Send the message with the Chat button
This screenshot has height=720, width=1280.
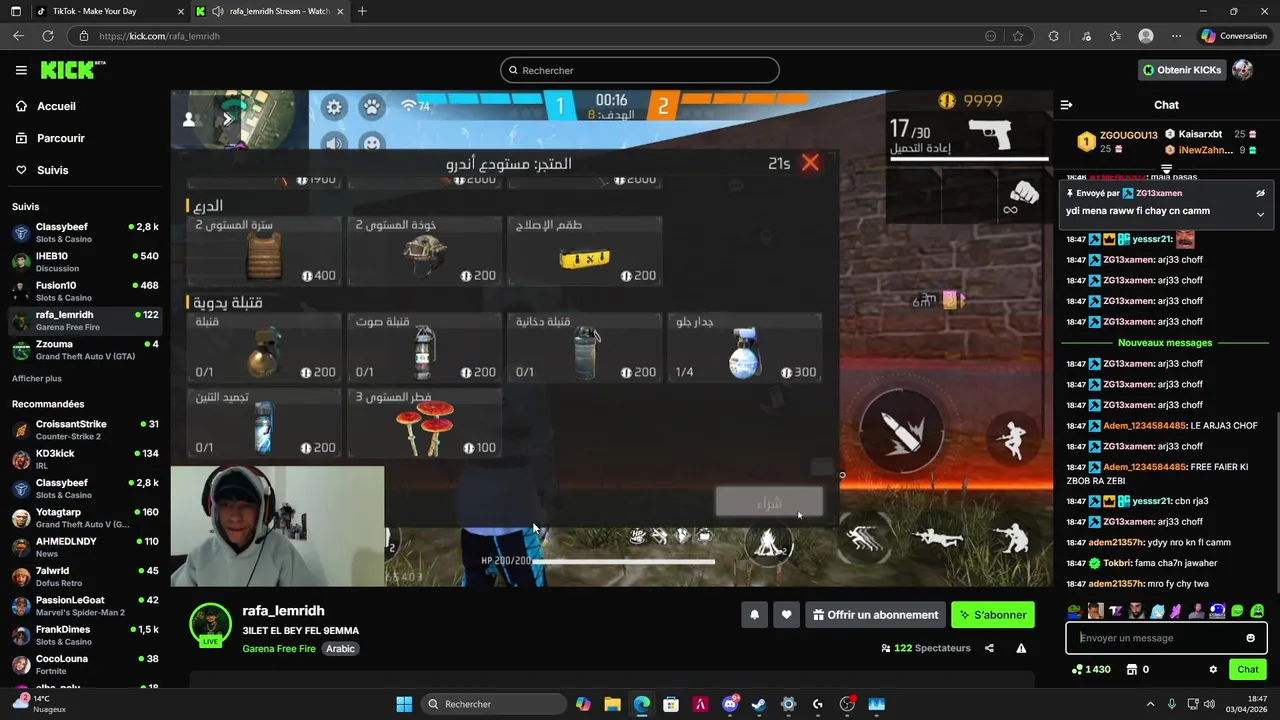(1248, 669)
